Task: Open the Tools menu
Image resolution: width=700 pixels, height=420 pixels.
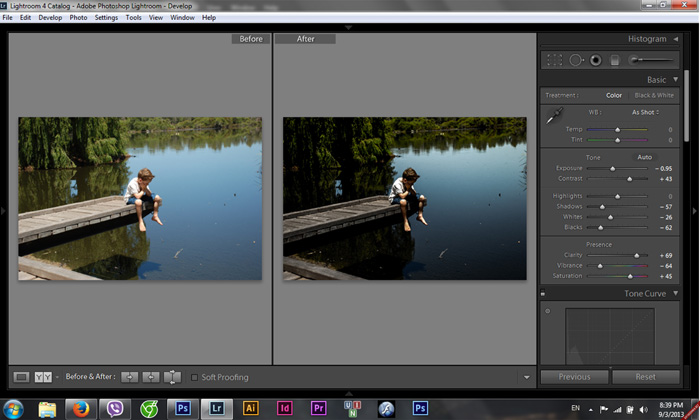Action: (x=133, y=17)
